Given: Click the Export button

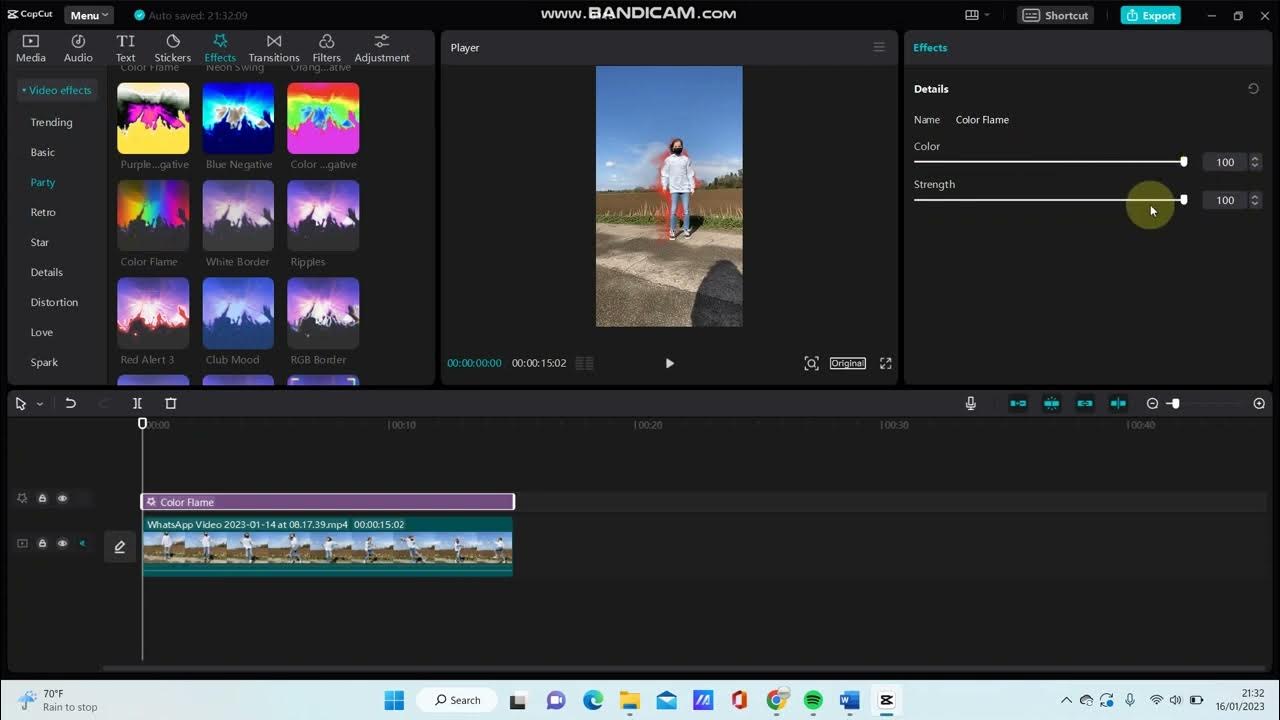Looking at the screenshot, I should point(1150,15).
